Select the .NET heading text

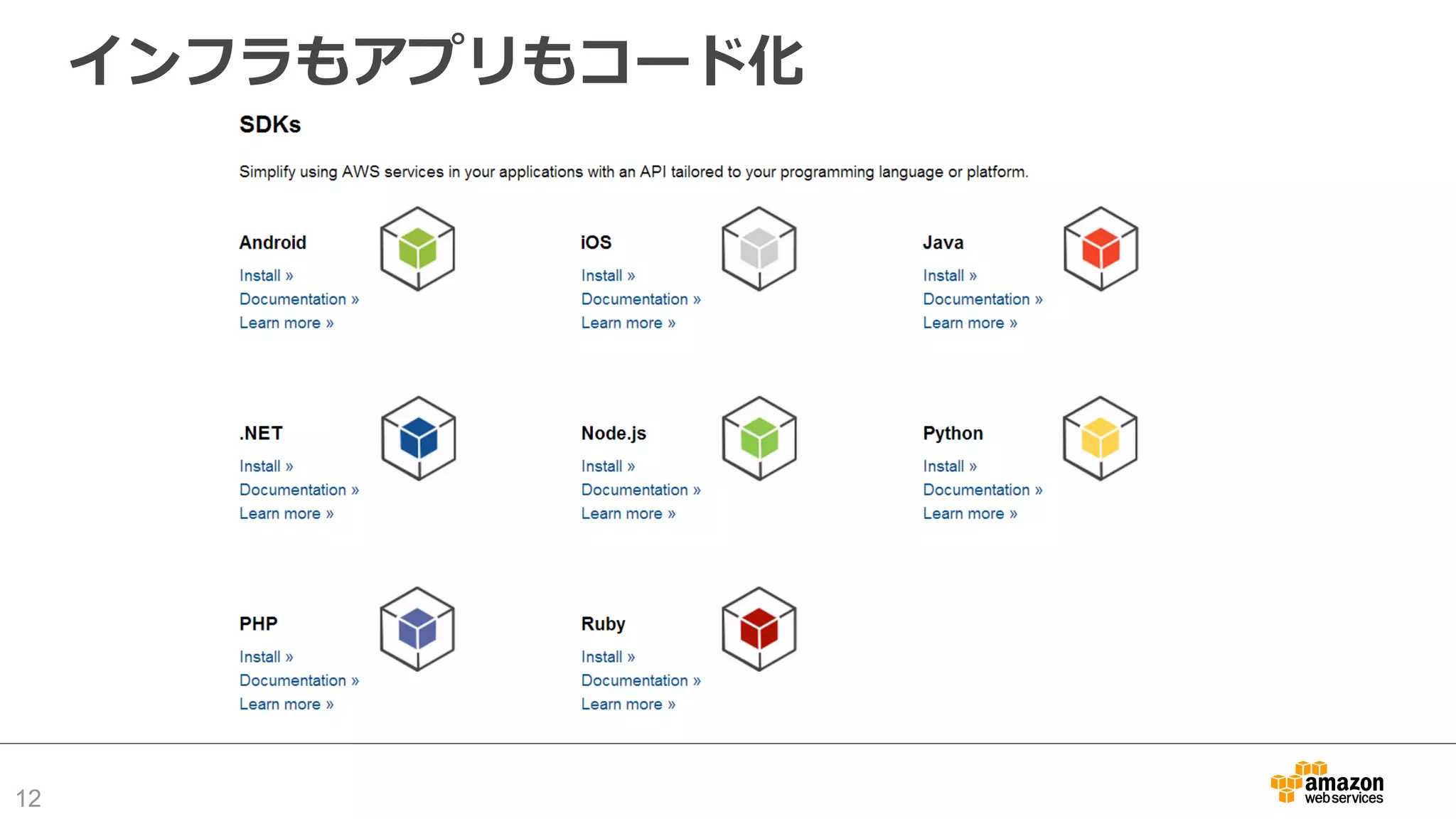[x=261, y=433]
